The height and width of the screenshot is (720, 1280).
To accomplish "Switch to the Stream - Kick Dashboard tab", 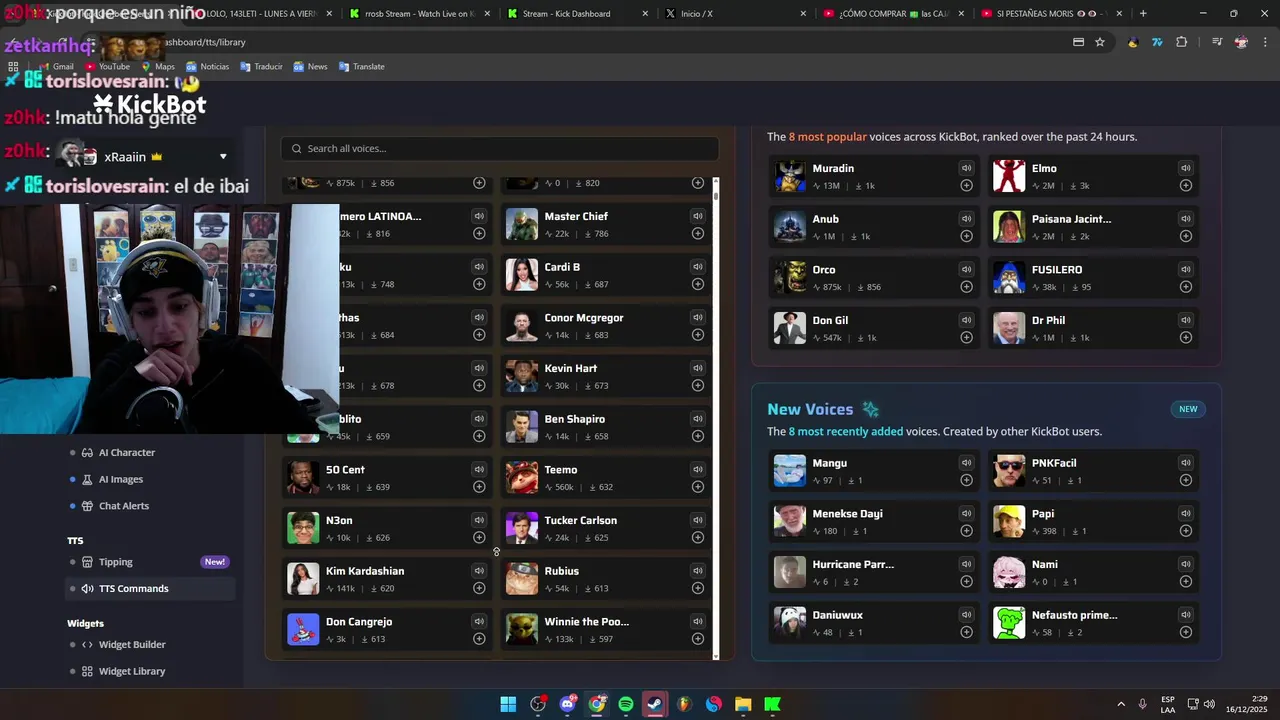I will coord(575,14).
